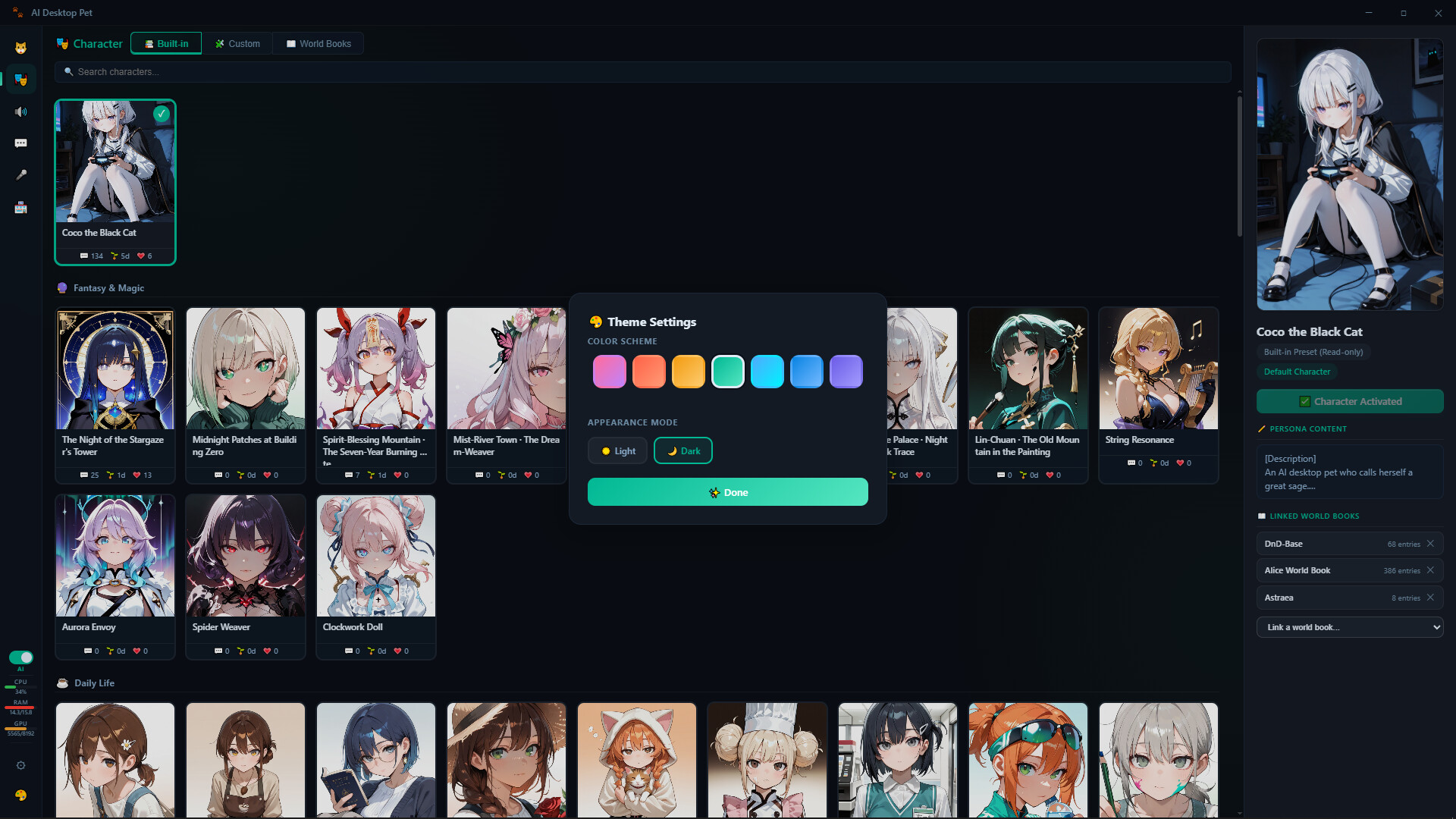Image resolution: width=1456 pixels, height=819 pixels.
Task: Click the palette theme icon in sidebar
Action: tap(20, 795)
